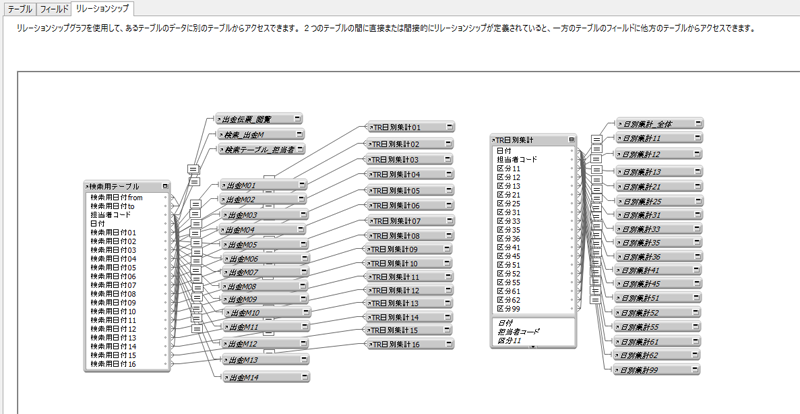The height and width of the screenshot is (414, 800).
Task: Click the arrow icon on TR日別集計 table header
Action: tap(494, 140)
